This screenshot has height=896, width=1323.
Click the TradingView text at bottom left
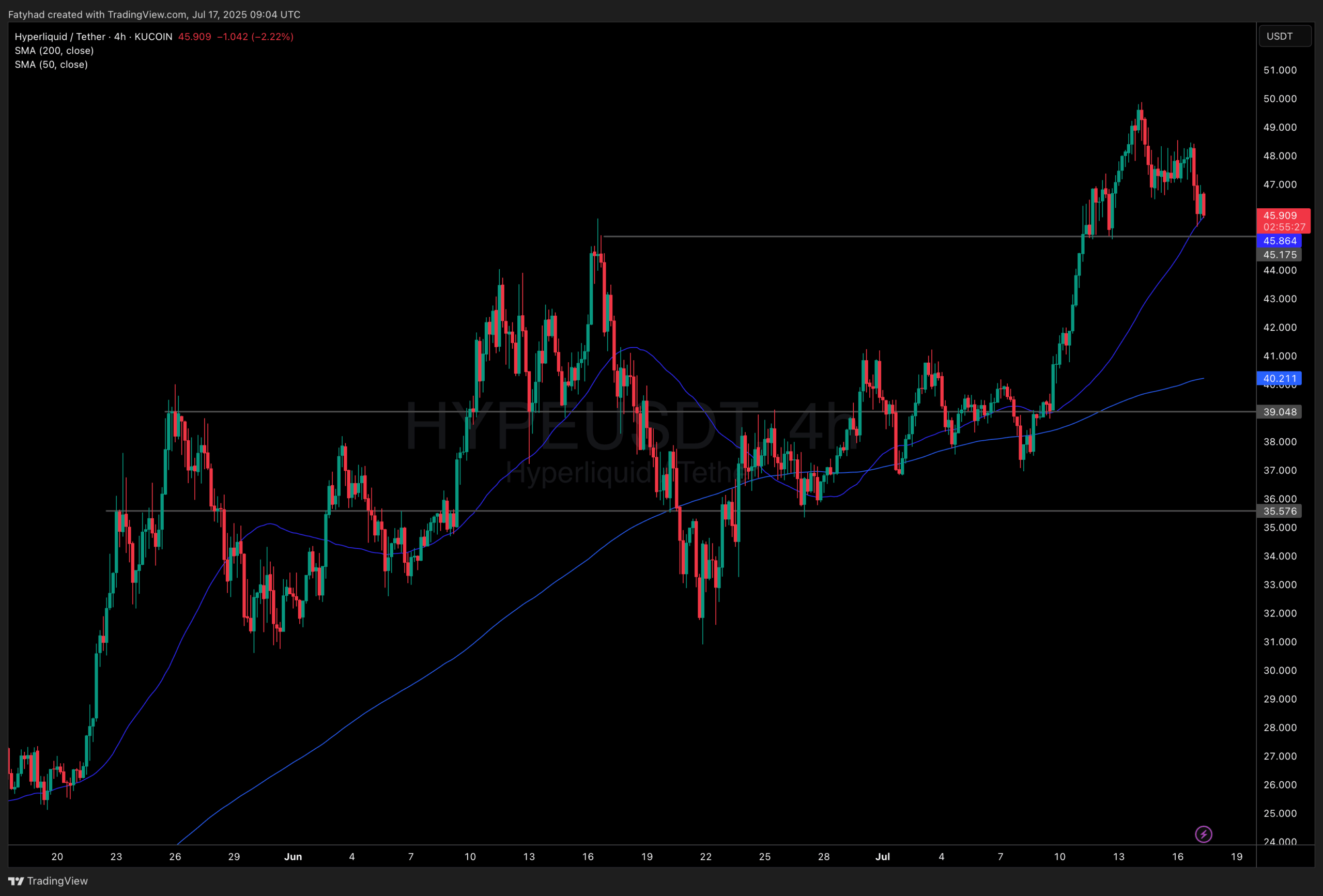(57, 881)
